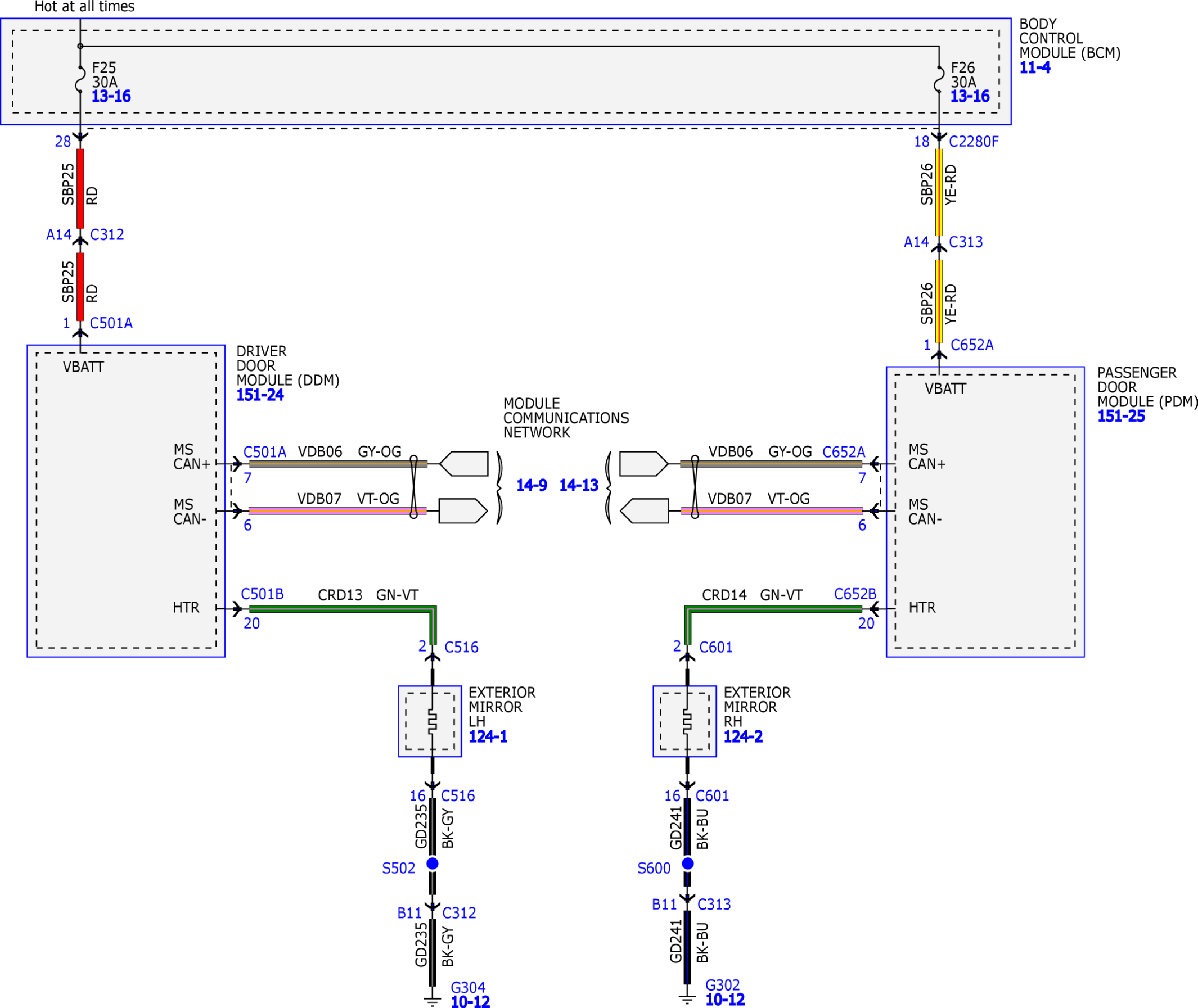Click connector C501A at VBATT pin 1
Screen dimensions: 1198x1008
[x=111, y=323]
